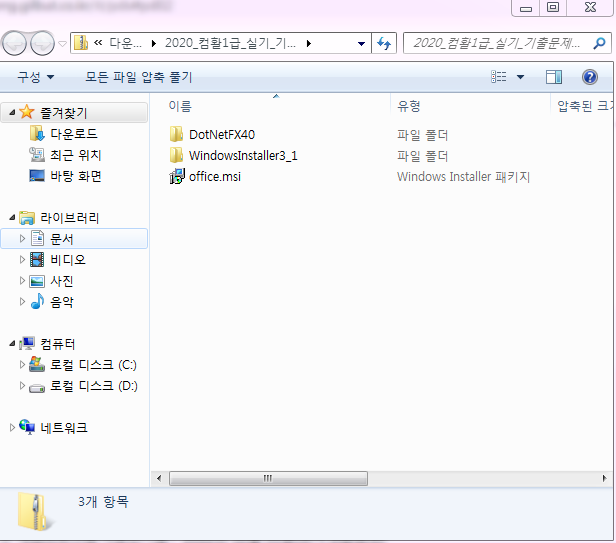Open the address bar history dropdown

(361, 44)
